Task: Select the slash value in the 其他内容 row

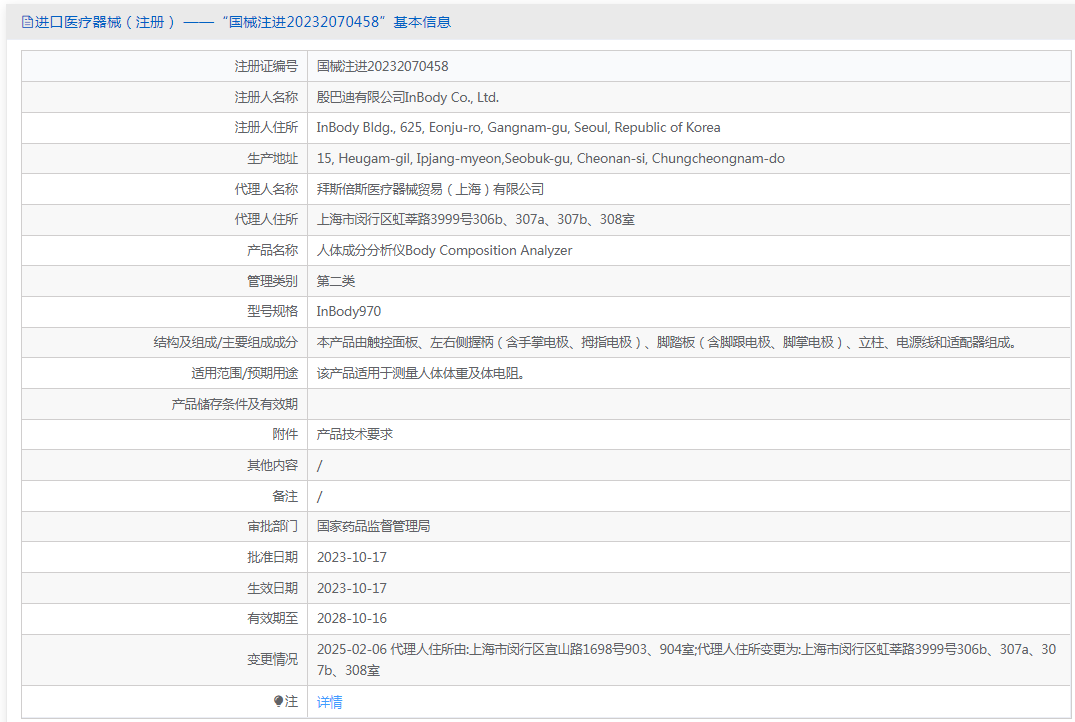Action: [x=319, y=466]
